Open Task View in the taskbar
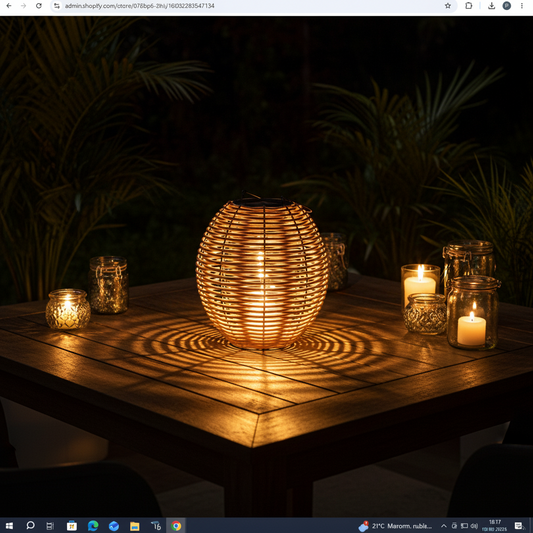Image resolution: width=533 pixels, height=533 pixels. pos(50,526)
